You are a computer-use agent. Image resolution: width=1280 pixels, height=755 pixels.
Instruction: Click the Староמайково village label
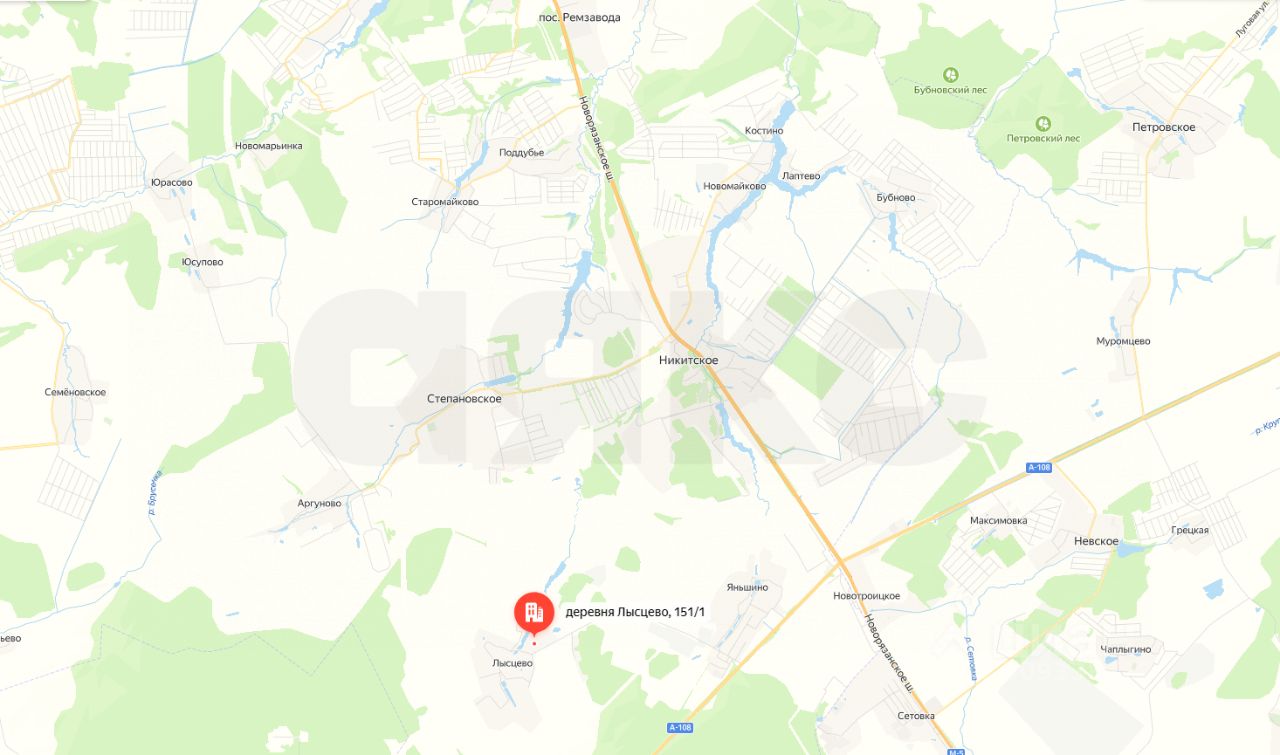445,202
